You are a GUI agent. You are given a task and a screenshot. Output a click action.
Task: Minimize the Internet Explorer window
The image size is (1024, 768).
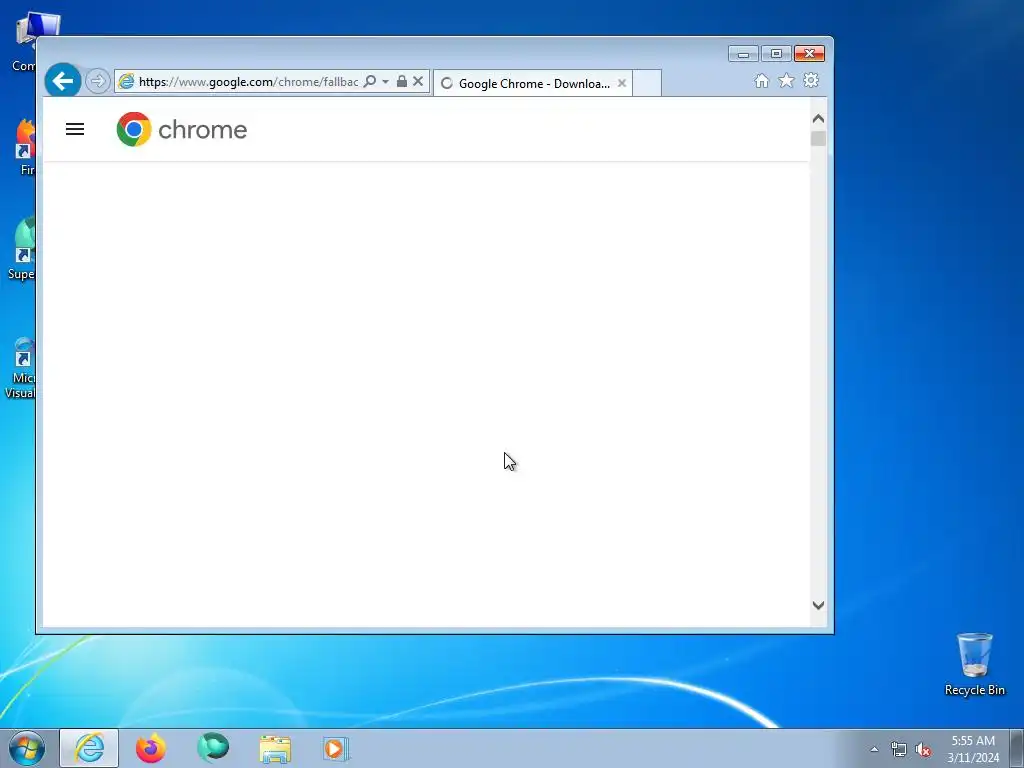[743, 54]
